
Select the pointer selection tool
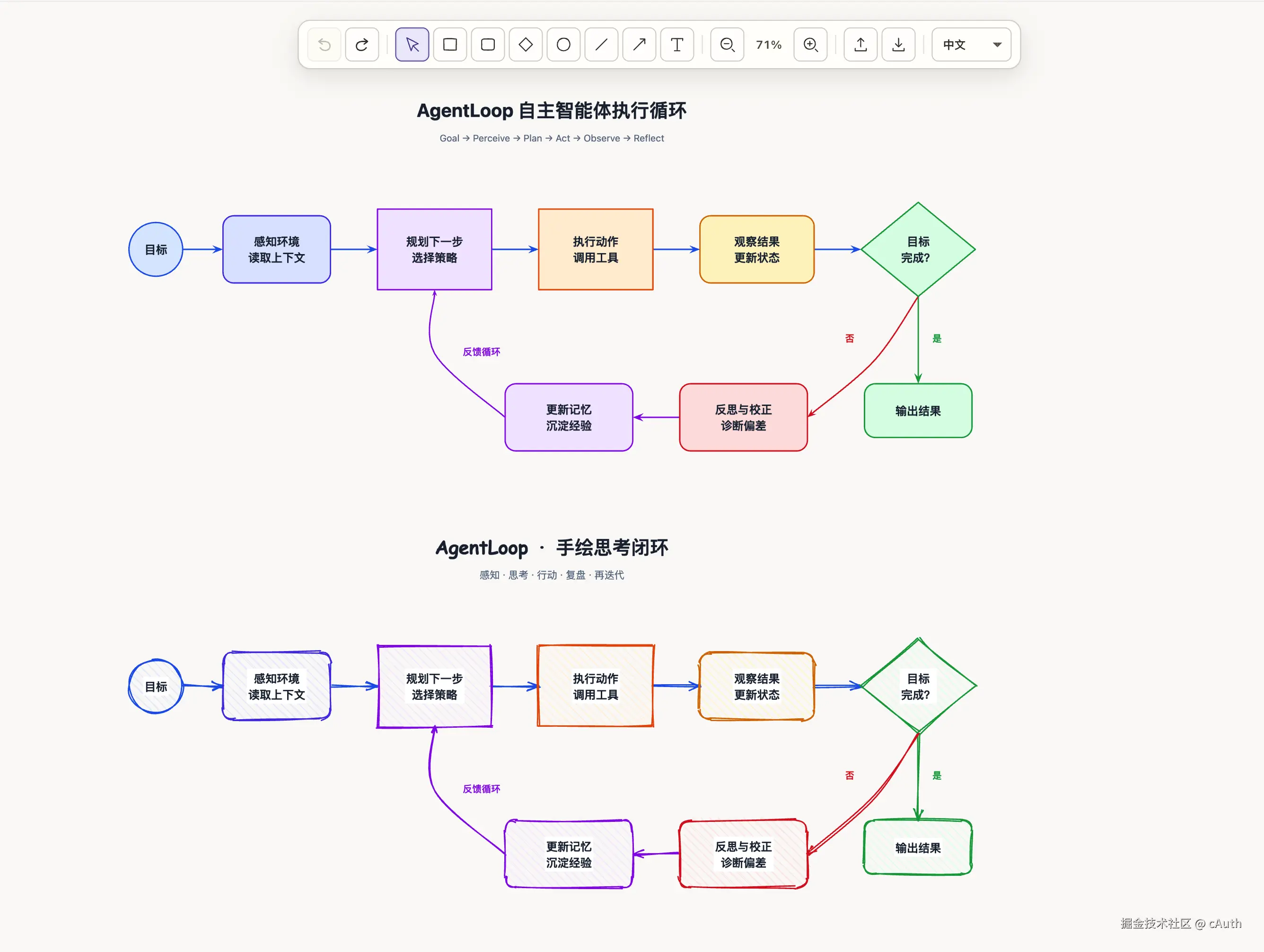[x=412, y=44]
